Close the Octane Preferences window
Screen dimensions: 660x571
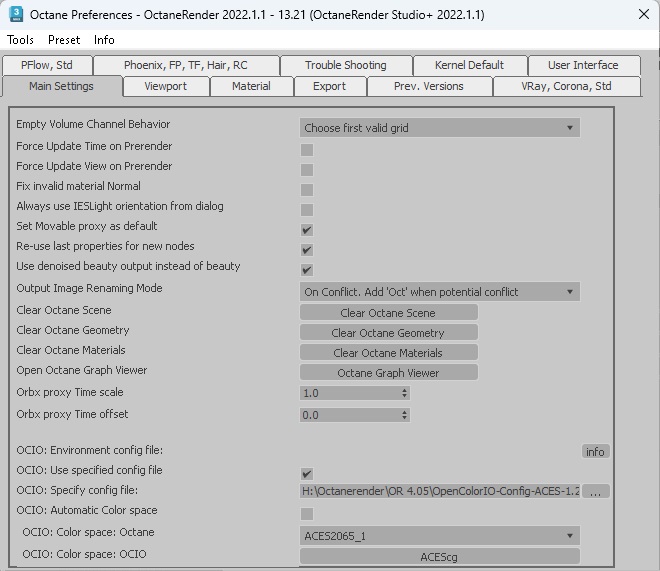(644, 14)
